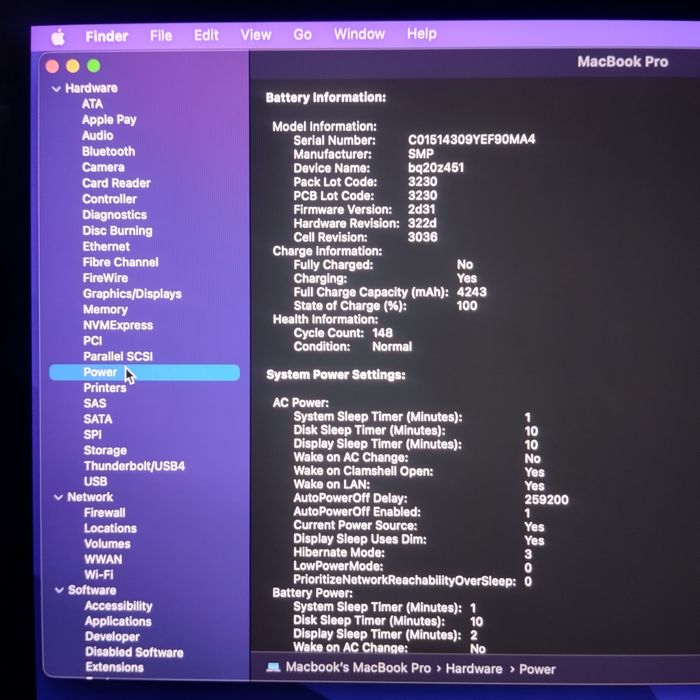Click the battery serial number C01514309YEF90MA4
The height and width of the screenshot is (700, 700).
point(471,140)
